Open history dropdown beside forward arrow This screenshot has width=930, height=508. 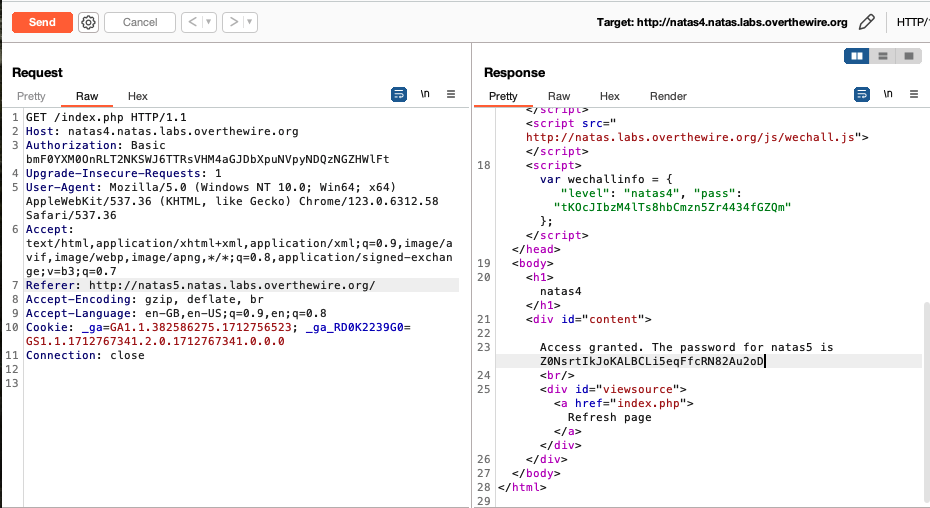click(x=250, y=23)
